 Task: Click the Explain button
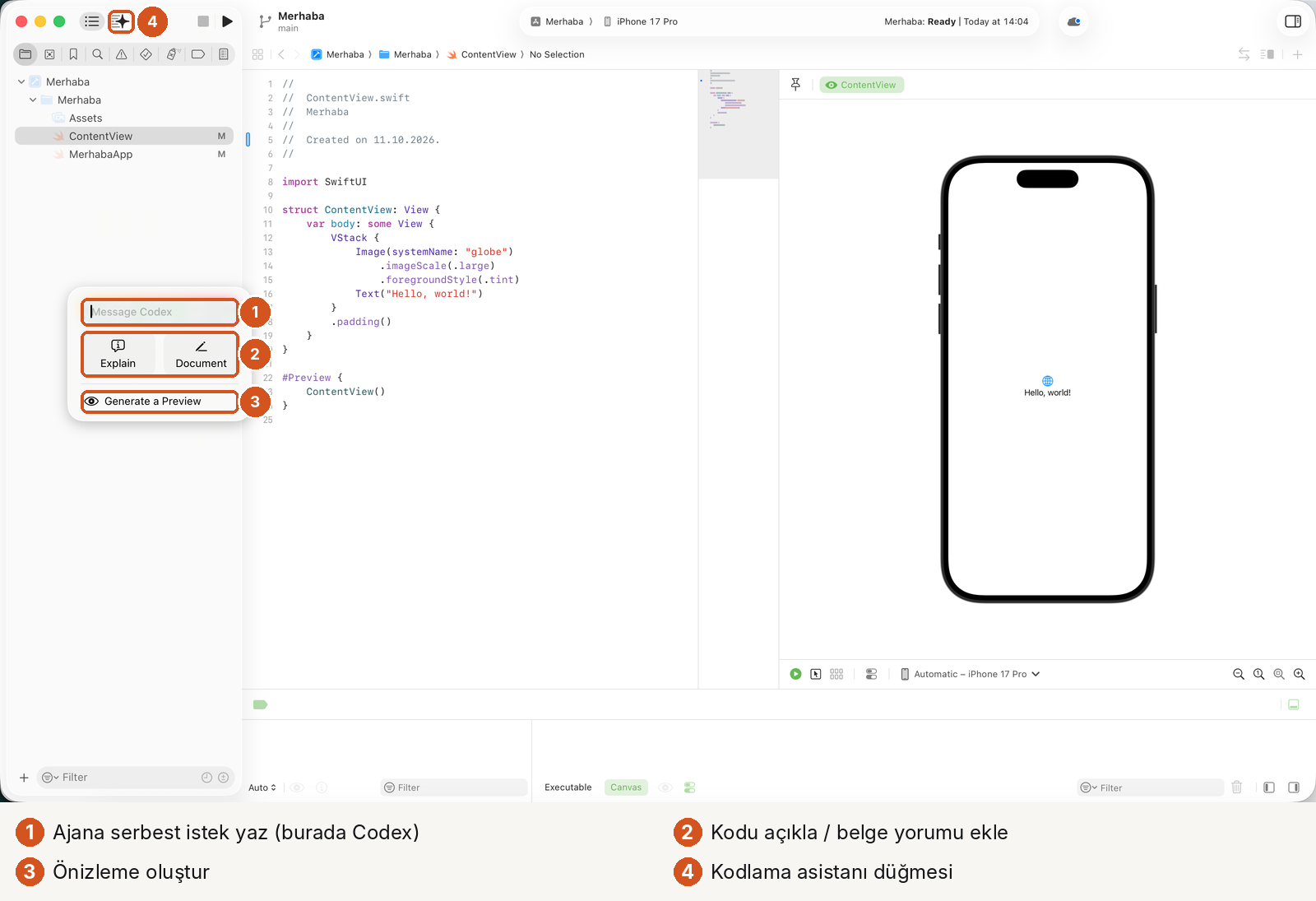pos(118,355)
